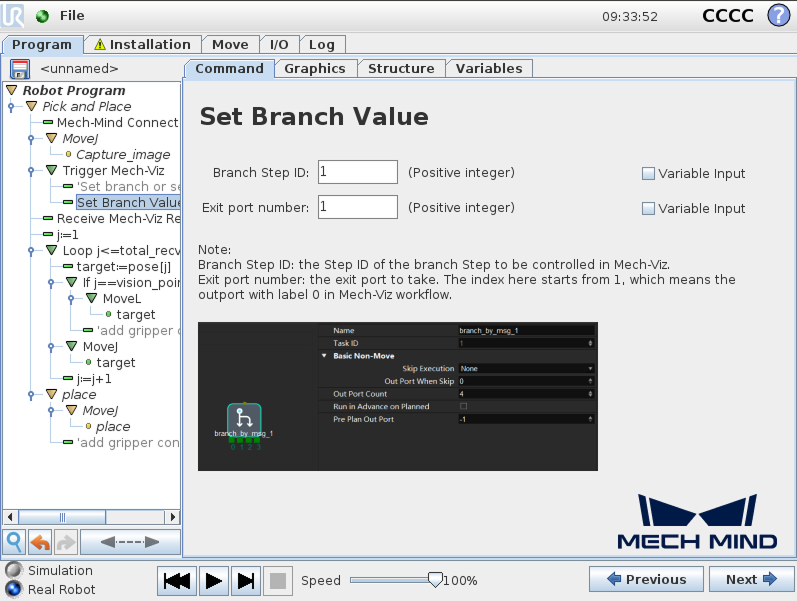The image size is (797, 601).
Task: Click the <unnamed> program name
Action: (79, 69)
